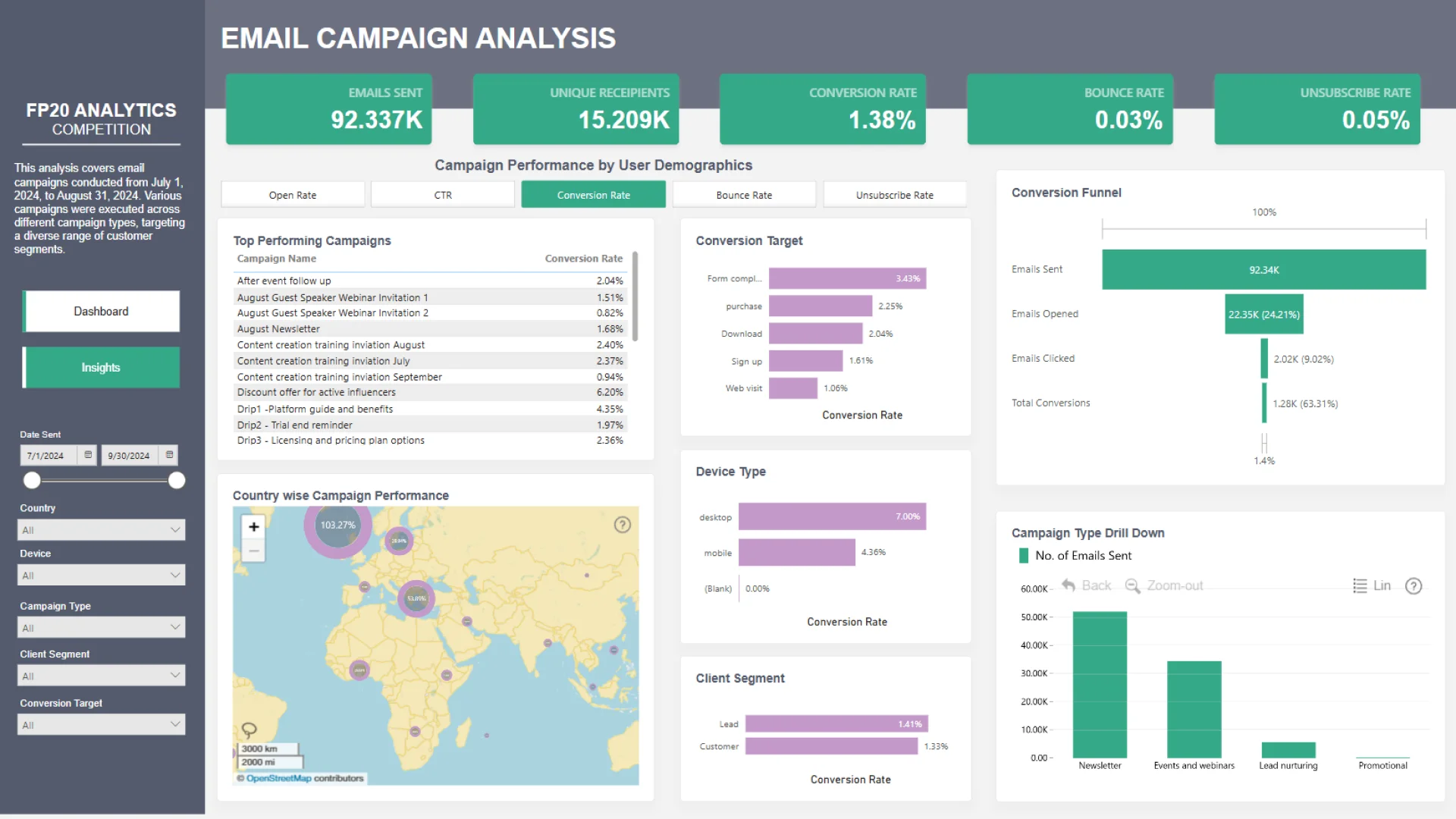
Task: Switch to the CTR tab
Action: [x=443, y=195]
